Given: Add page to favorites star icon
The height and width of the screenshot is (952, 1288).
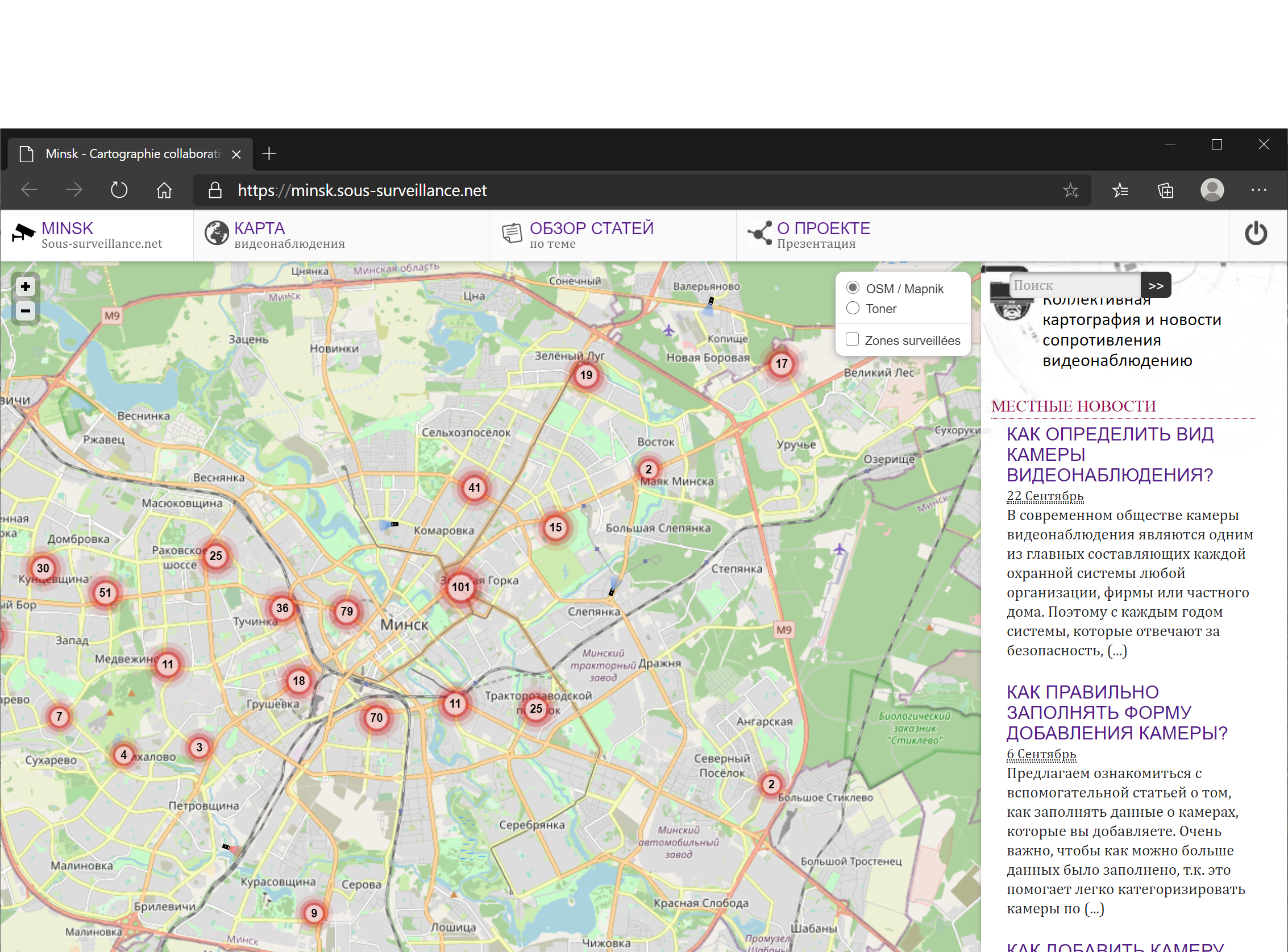Looking at the screenshot, I should (1071, 190).
